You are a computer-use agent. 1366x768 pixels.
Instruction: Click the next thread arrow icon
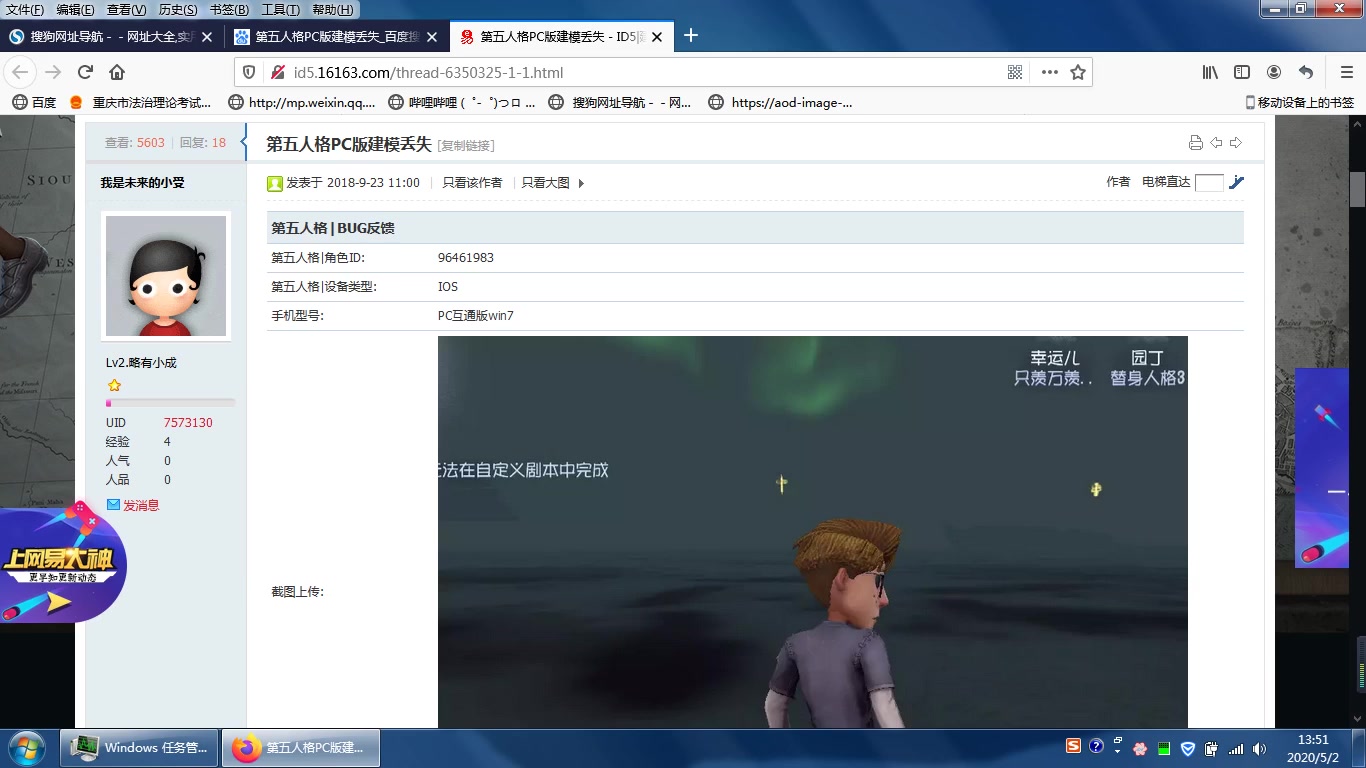pyautogui.click(x=1237, y=143)
